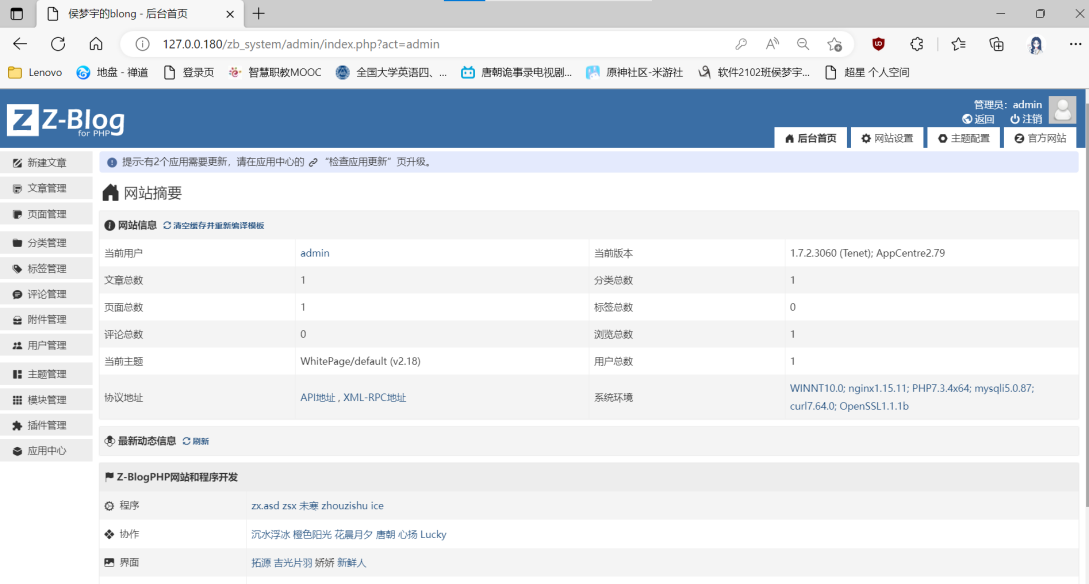Click the 刷新 link under 最新动态信息
The width and height of the screenshot is (1089, 584).
click(x=196, y=441)
